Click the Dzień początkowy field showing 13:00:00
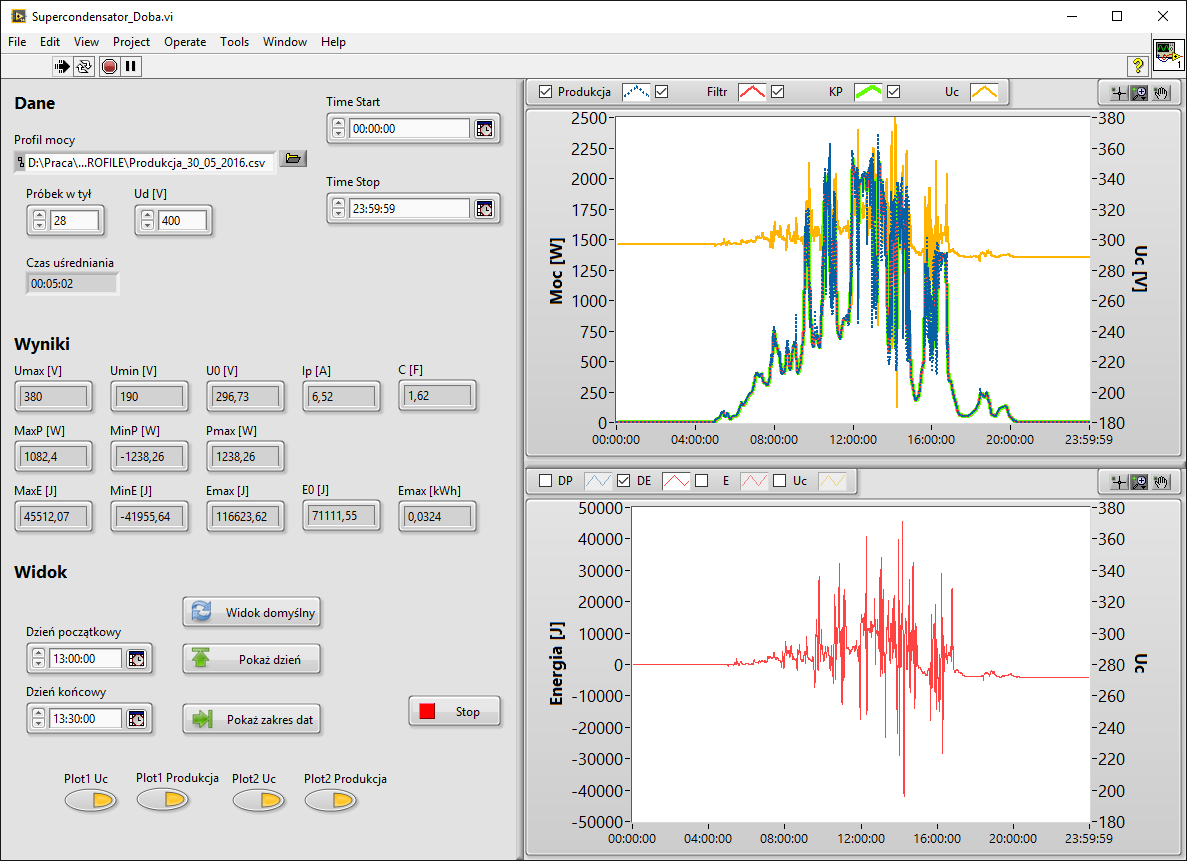This screenshot has height=861, width=1187. click(x=86, y=659)
